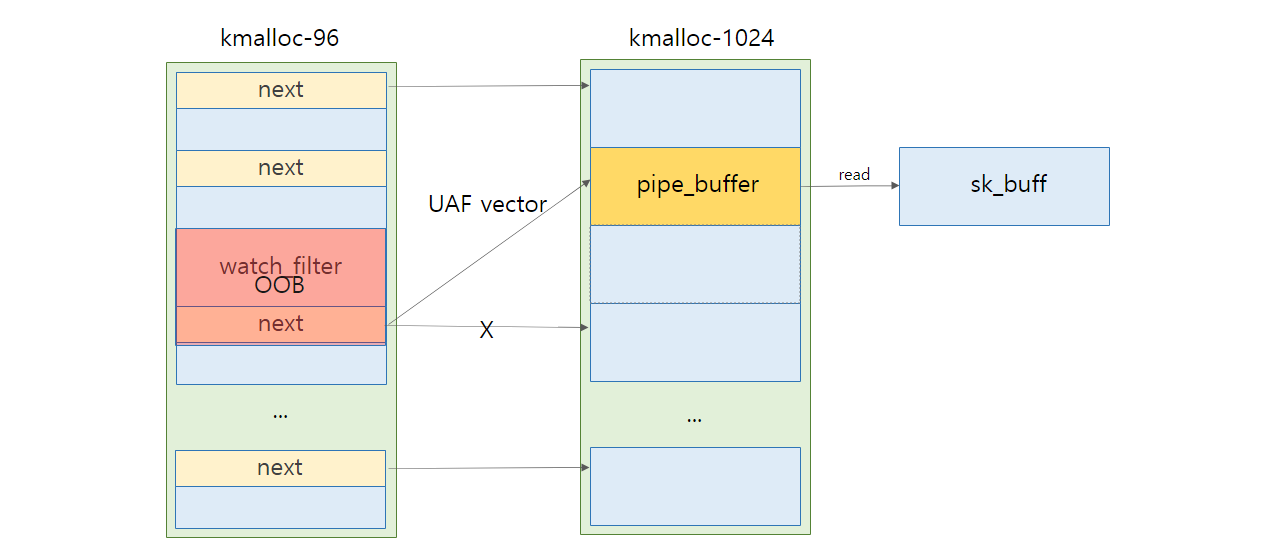Click the blue cell below first next
The width and height of the screenshot is (1271, 555).
pyautogui.click(x=281, y=129)
